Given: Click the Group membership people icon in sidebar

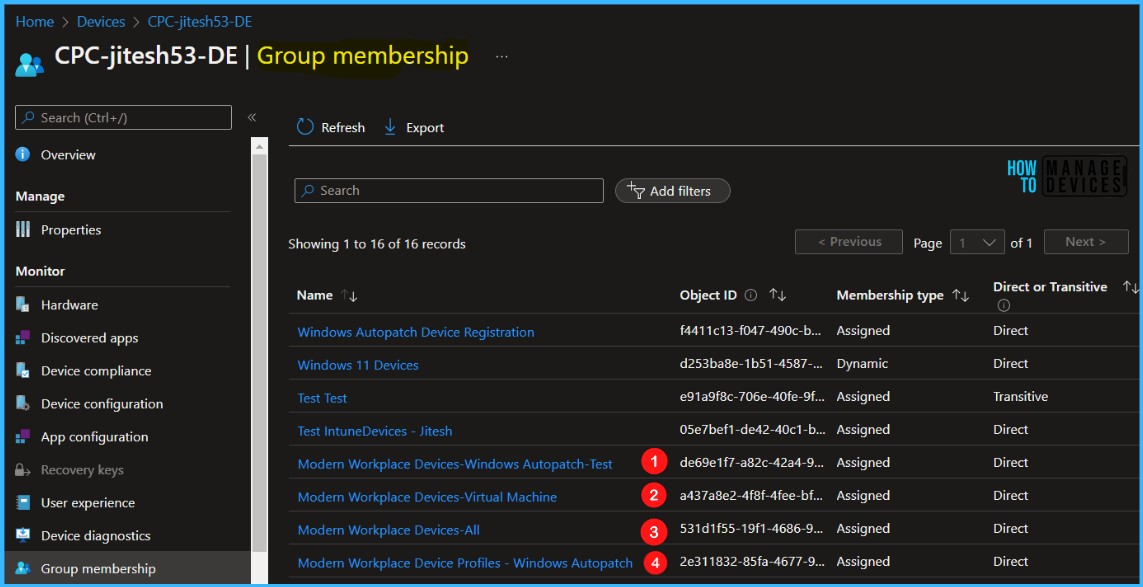Looking at the screenshot, I should click(23, 569).
